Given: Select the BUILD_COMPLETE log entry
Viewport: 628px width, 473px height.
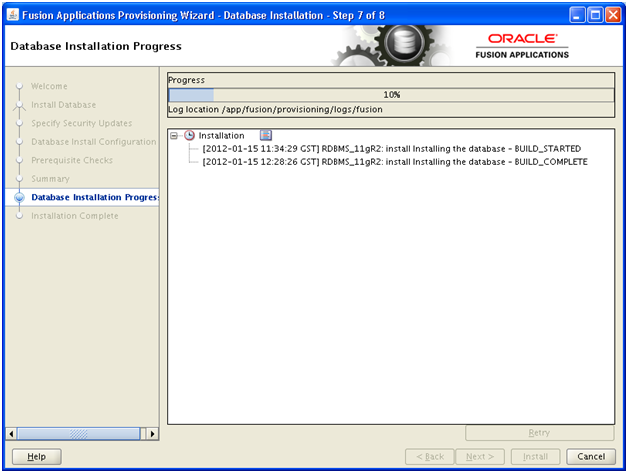Looking at the screenshot, I should click(395, 162).
